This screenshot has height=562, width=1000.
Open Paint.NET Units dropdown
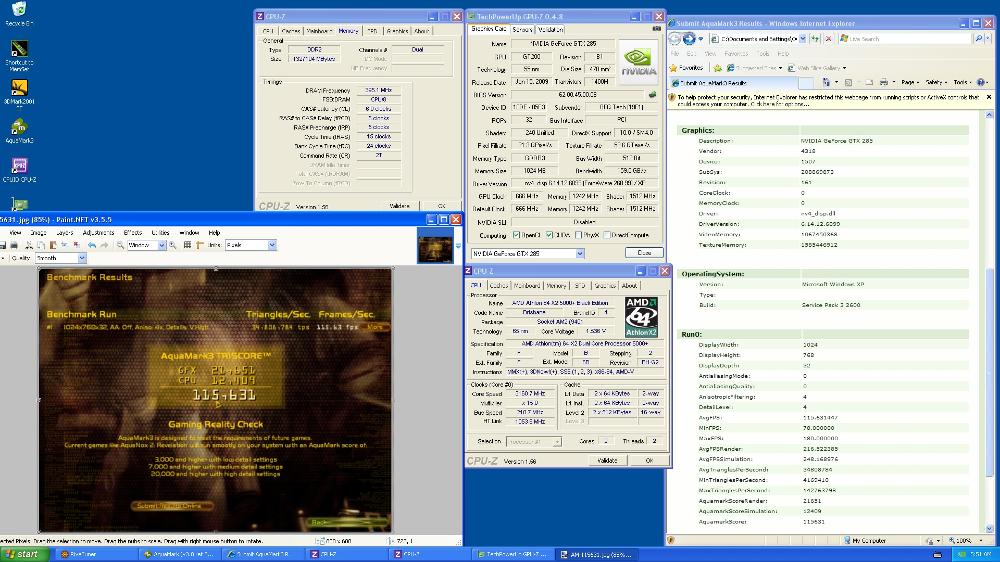tap(272, 246)
